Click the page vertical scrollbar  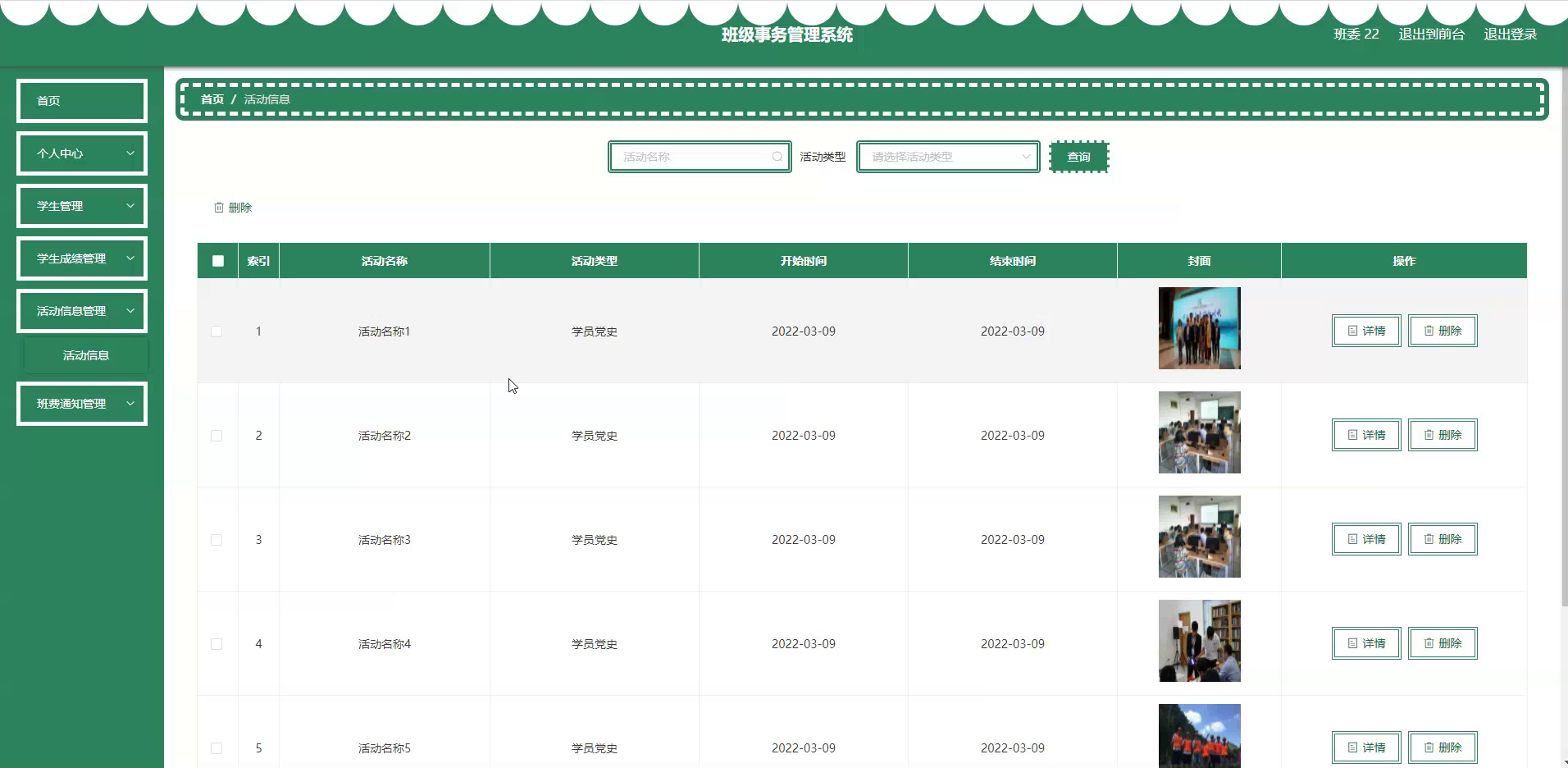click(x=1564, y=336)
